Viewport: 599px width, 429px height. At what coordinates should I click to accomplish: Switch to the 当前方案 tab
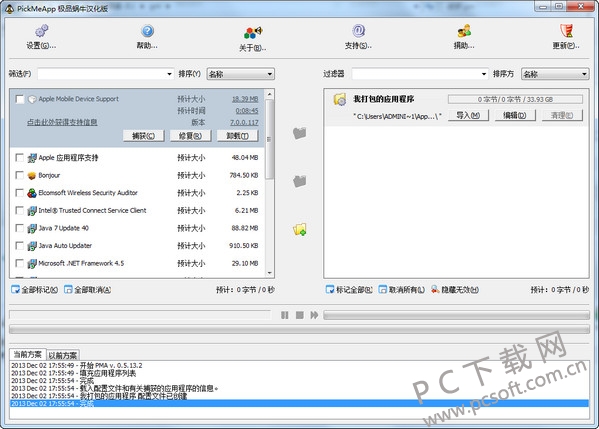coord(28,354)
